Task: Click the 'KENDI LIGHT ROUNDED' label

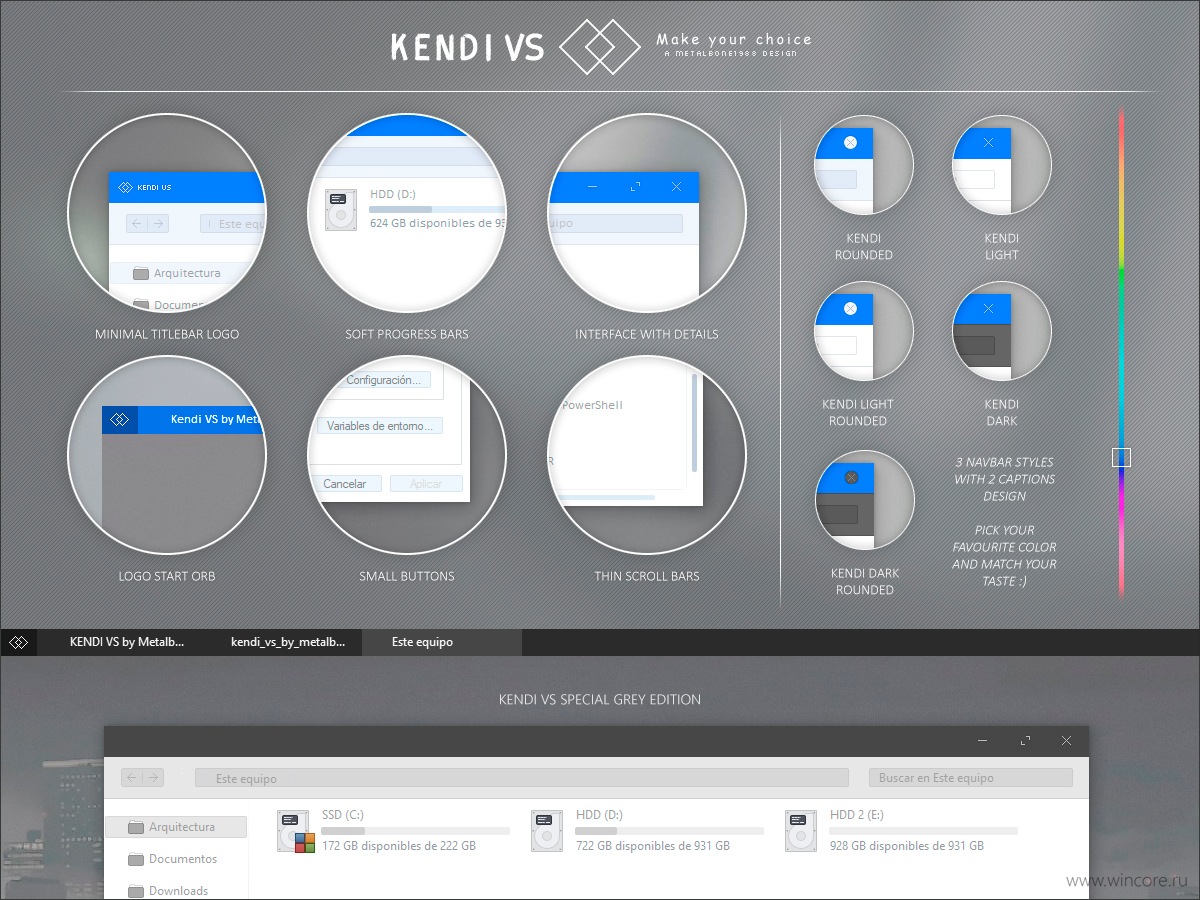Action: click(858, 413)
